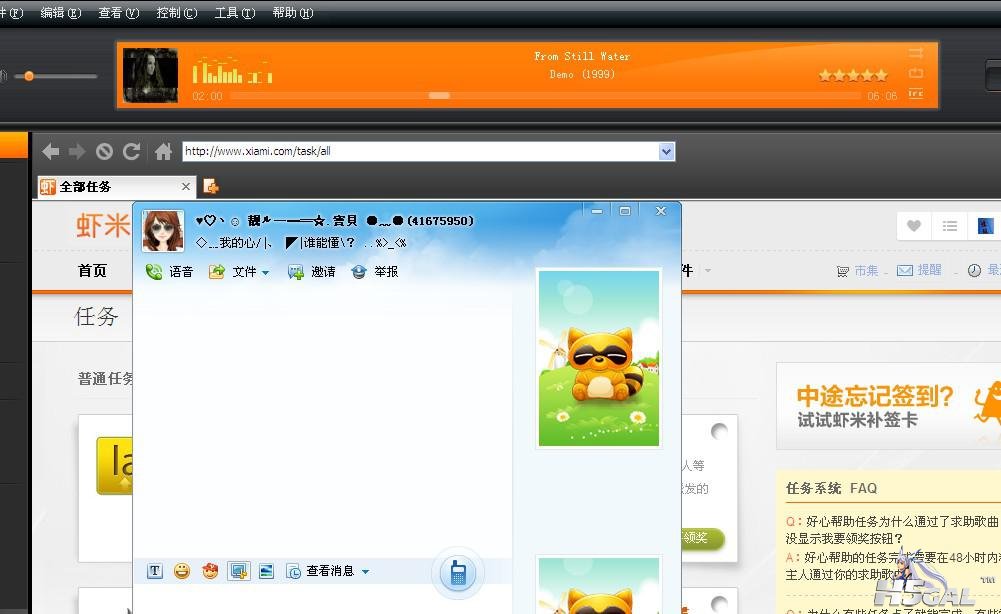1001x614 pixels.
Task: Open the 编辑(E) menu
Action: pos(61,13)
